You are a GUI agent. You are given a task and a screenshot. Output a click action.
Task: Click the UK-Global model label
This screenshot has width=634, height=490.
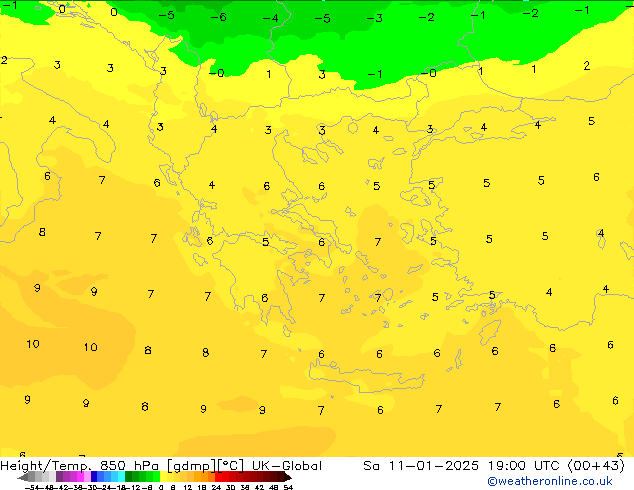287,466
